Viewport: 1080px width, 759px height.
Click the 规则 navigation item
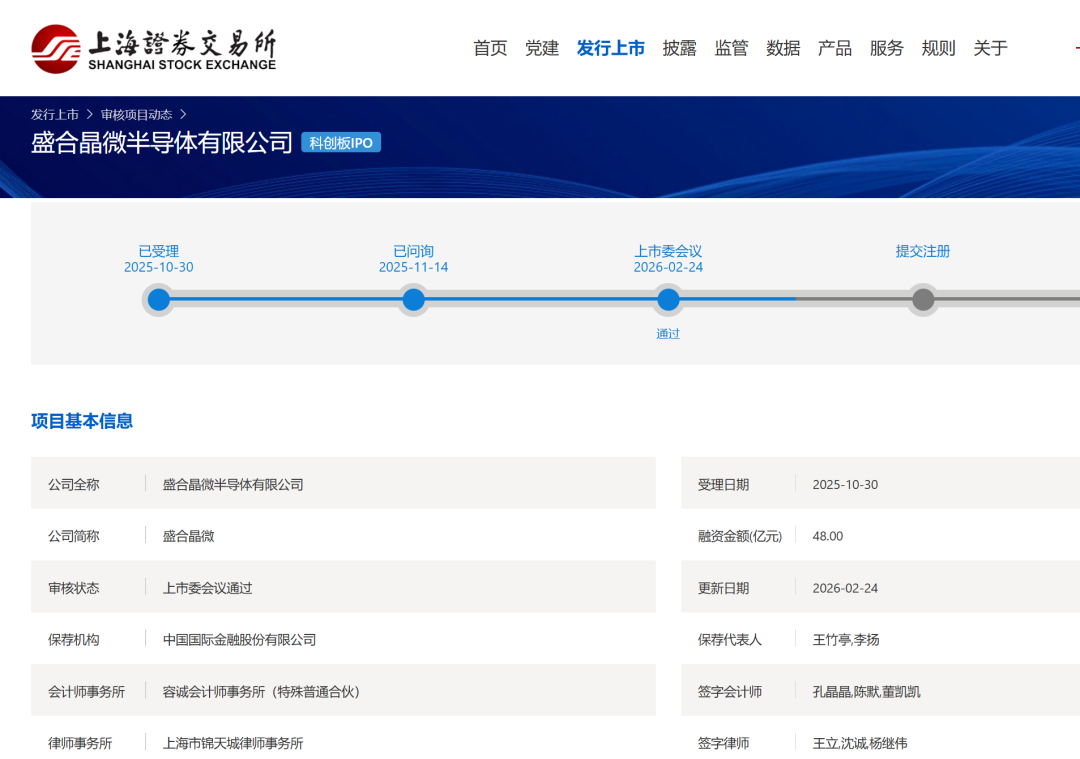938,48
